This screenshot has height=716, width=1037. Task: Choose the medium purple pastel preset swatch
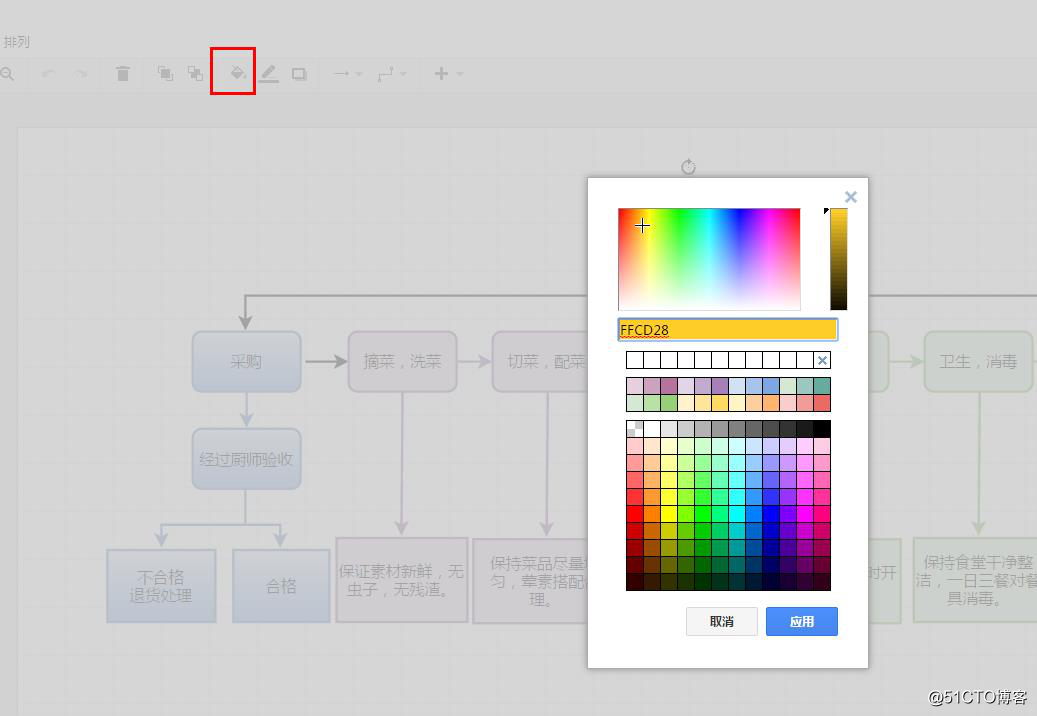coord(720,386)
